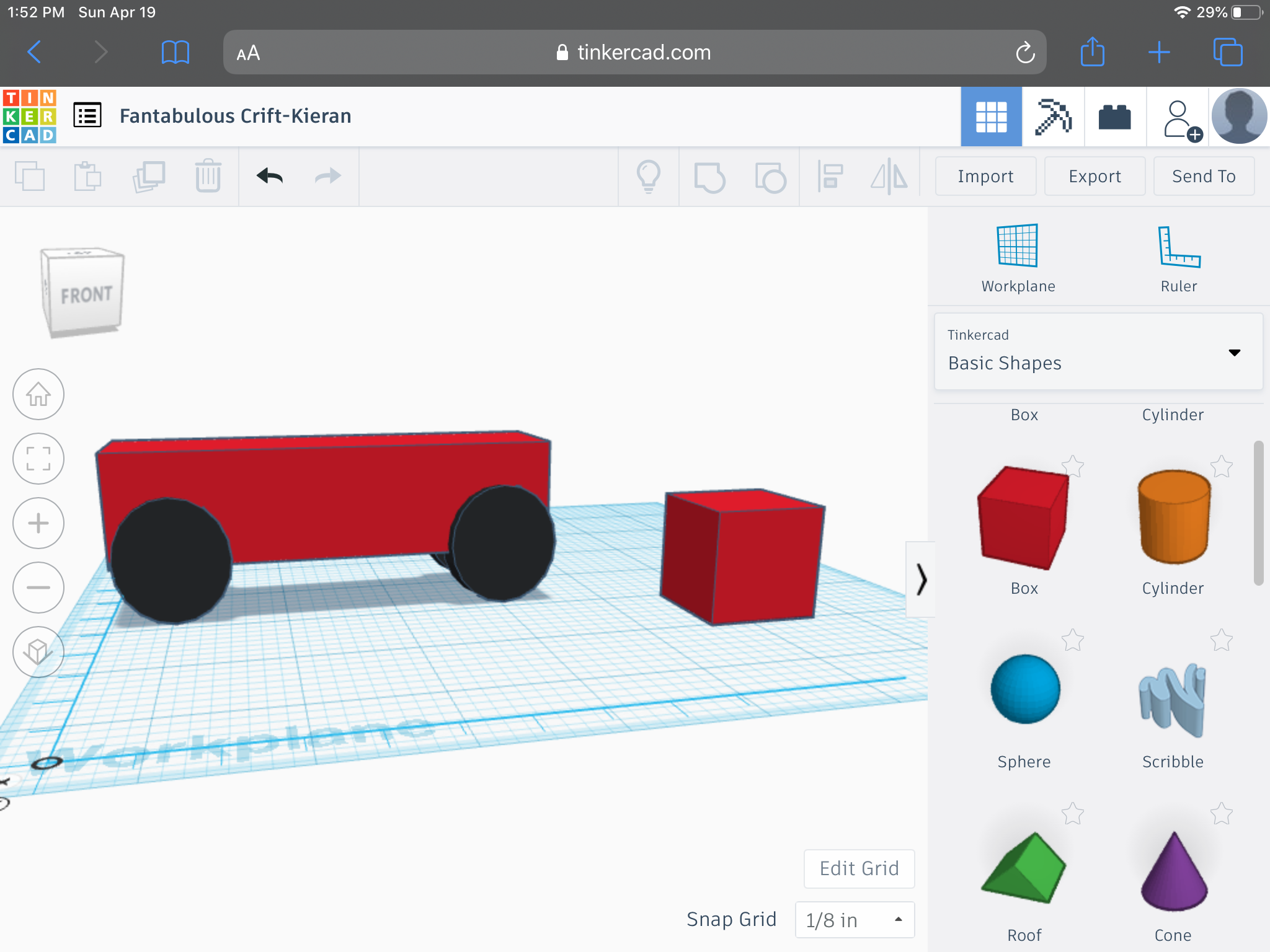Click the Import button

[x=985, y=177]
